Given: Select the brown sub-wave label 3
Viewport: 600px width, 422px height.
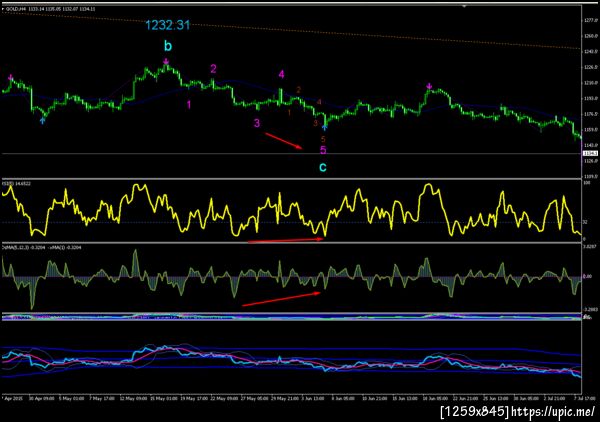Looking at the screenshot, I should (315, 123).
